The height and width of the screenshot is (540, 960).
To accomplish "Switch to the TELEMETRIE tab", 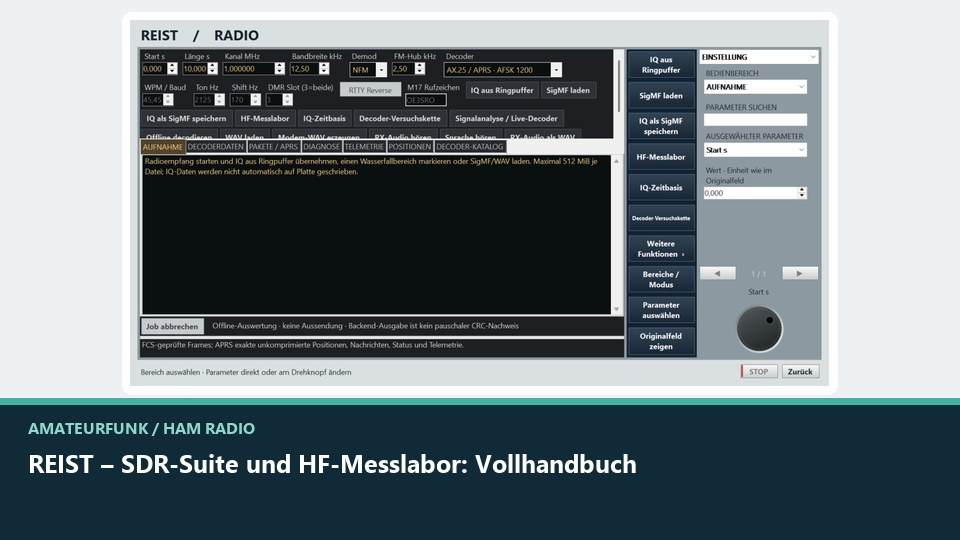I will 364,147.
